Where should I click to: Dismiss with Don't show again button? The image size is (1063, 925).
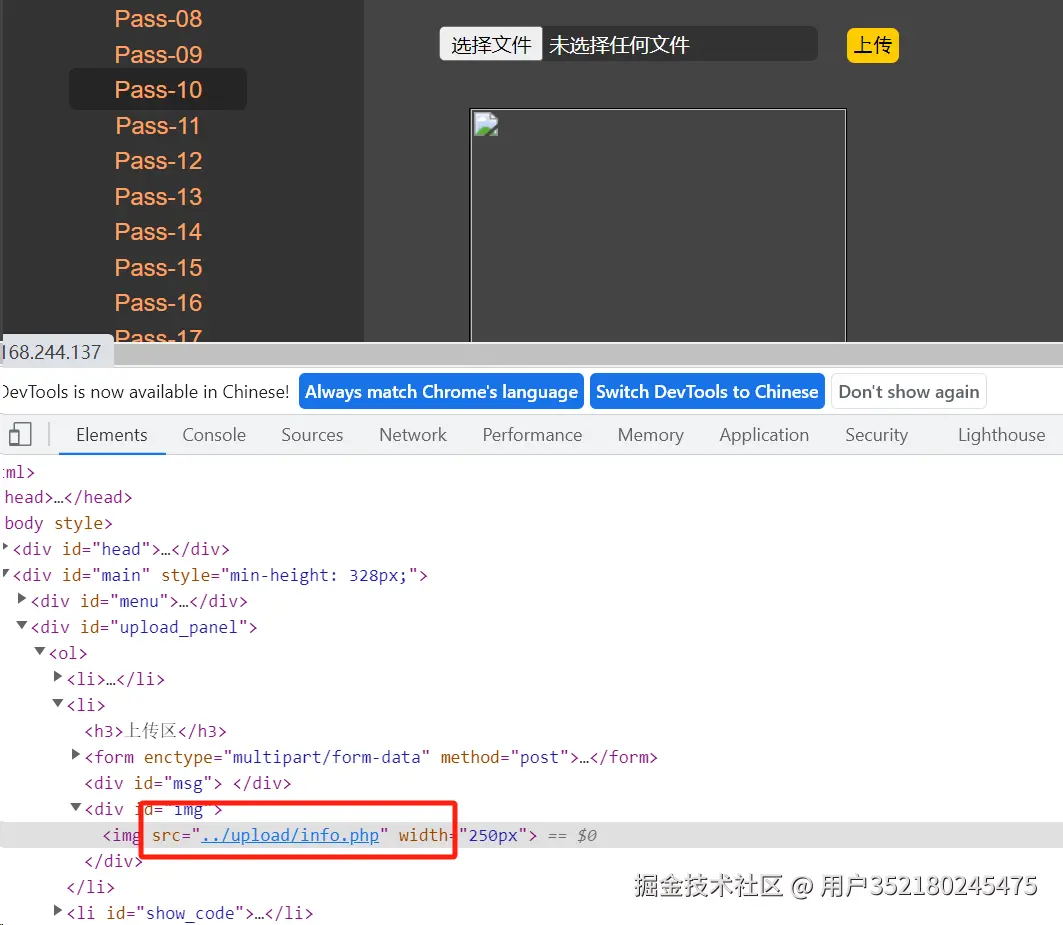coord(908,391)
